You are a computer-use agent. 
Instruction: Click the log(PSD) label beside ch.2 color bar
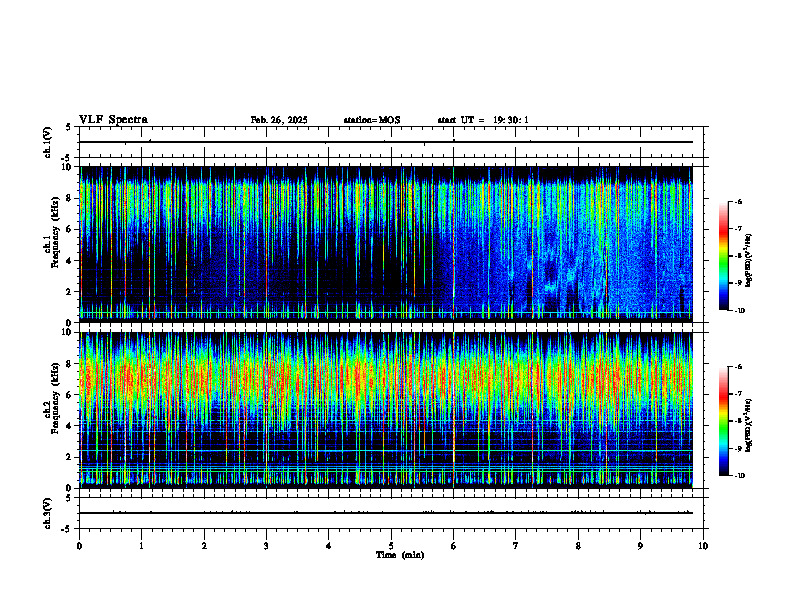(749, 425)
